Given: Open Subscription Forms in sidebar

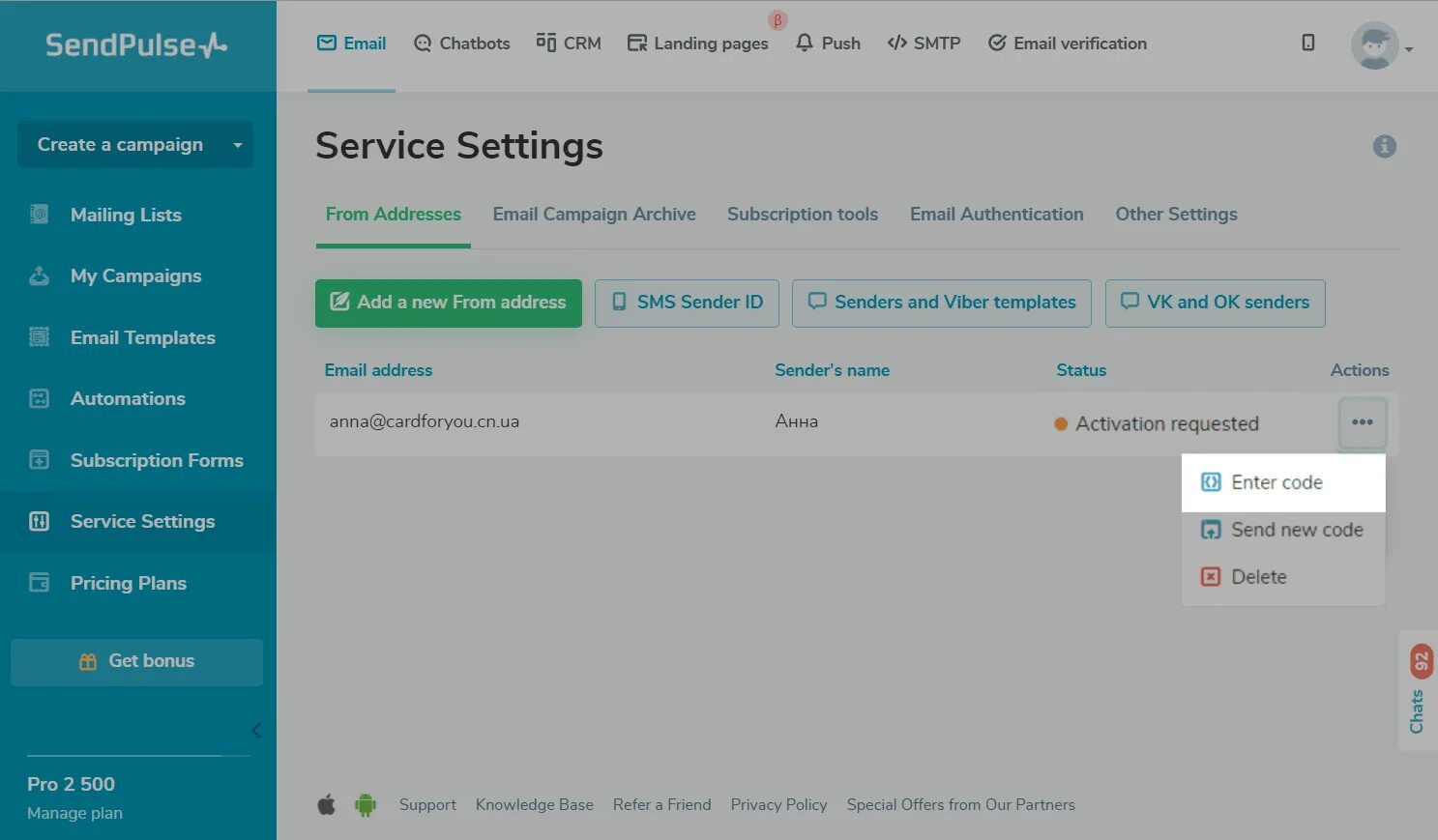Looking at the screenshot, I should (157, 460).
